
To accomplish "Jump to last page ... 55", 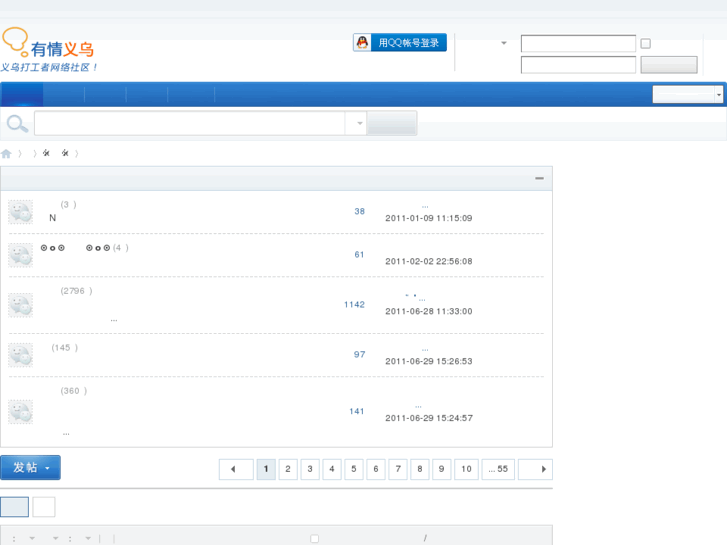I will point(498,469).
